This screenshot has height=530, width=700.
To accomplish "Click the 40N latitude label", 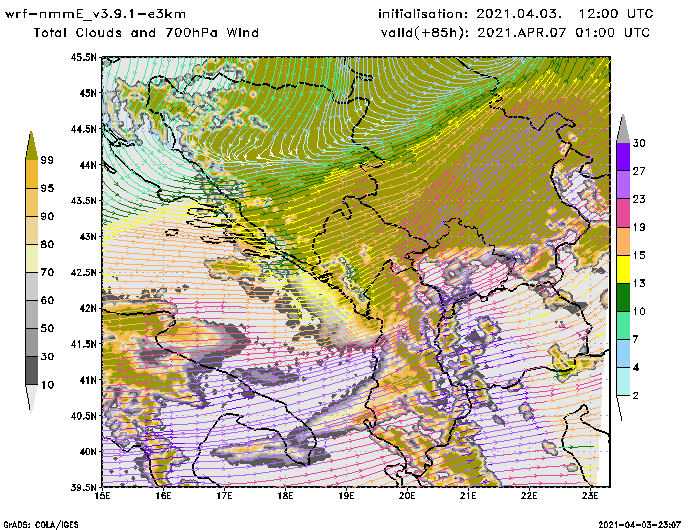I will coord(88,451).
